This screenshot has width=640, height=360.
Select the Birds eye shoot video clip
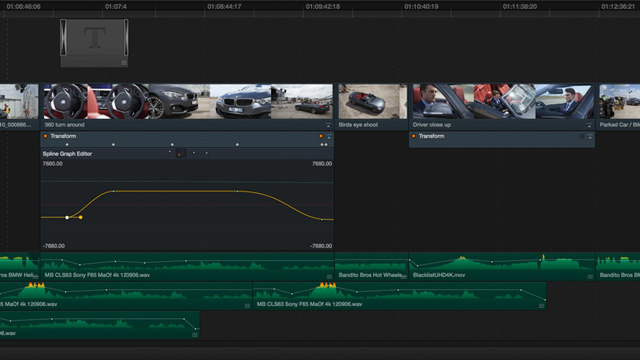click(x=371, y=107)
